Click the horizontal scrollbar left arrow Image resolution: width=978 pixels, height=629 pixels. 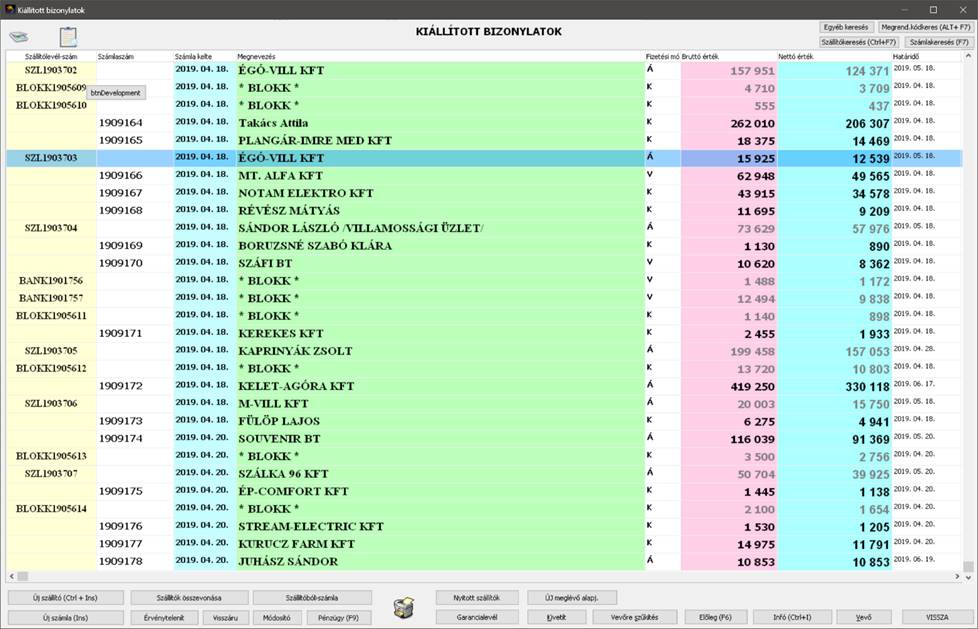(11, 577)
